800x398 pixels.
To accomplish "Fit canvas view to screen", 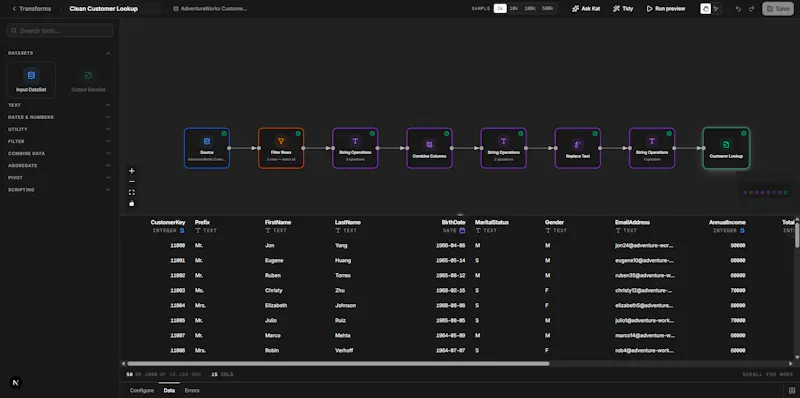I will click(132, 192).
